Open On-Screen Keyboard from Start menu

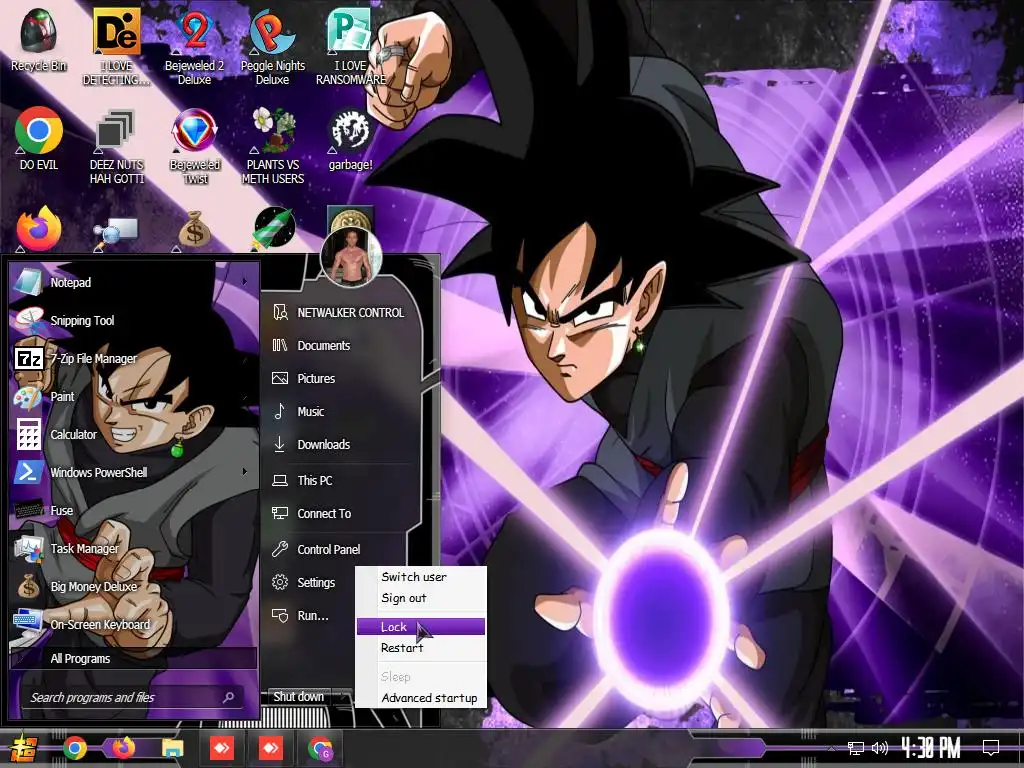[x=134, y=624]
